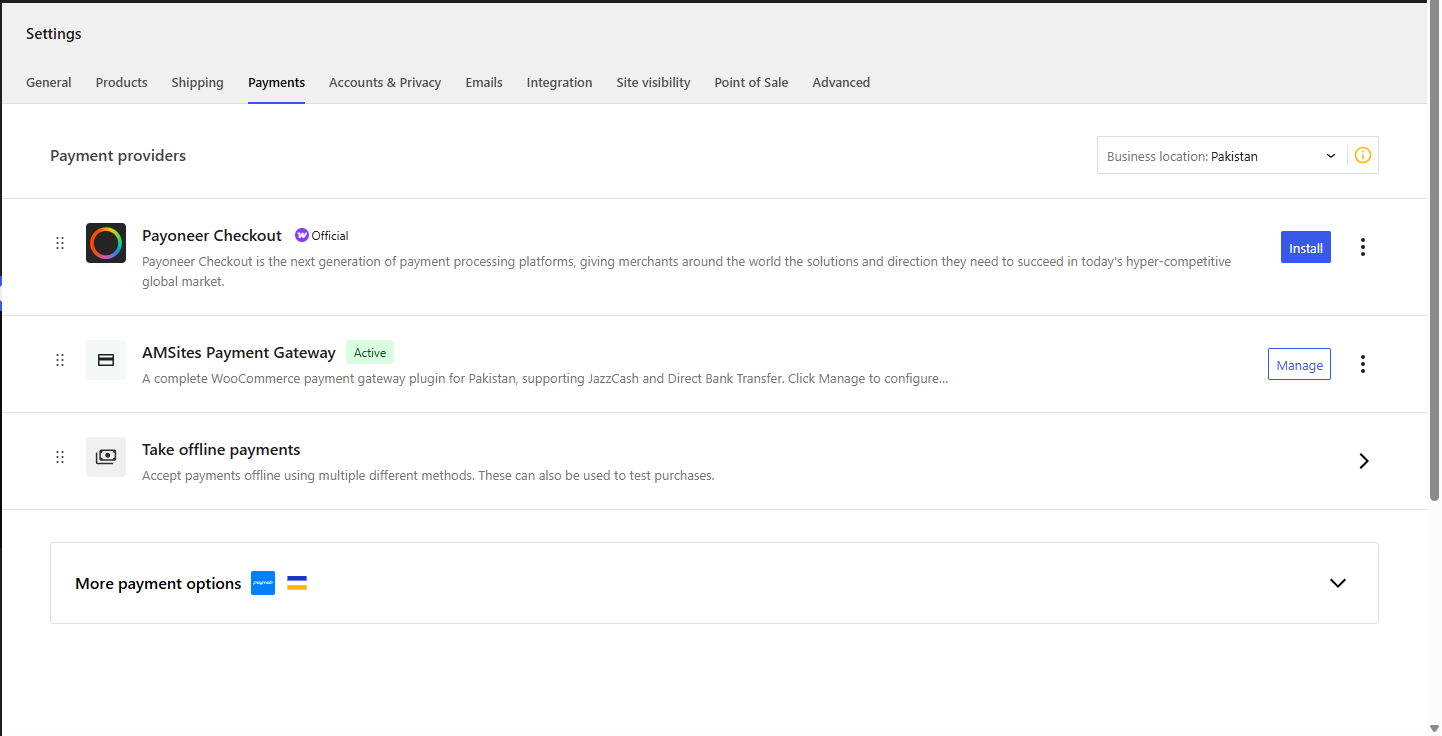Switch to the General settings tab
1442x736 pixels.
click(x=49, y=83)
